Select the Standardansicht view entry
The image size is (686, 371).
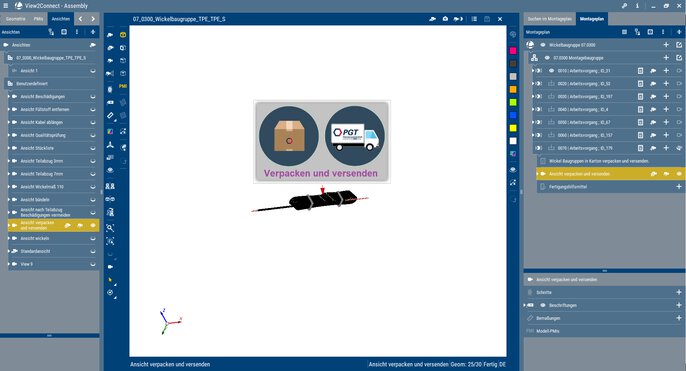pyautogui.click(x=35, y=251)
